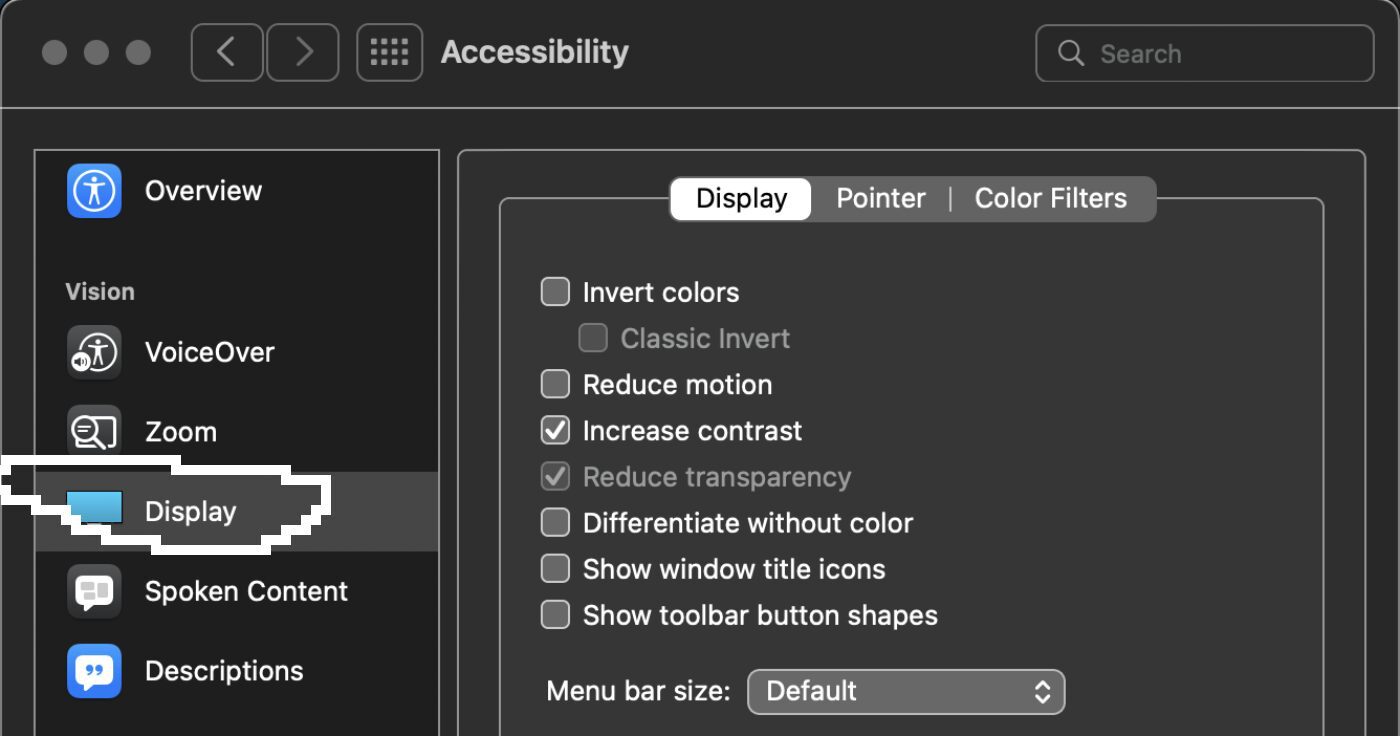Viewport: 1400px width, 736px height.
Task: Toggle Differentiate without color checkbox
Action: (x=555, y=522)
